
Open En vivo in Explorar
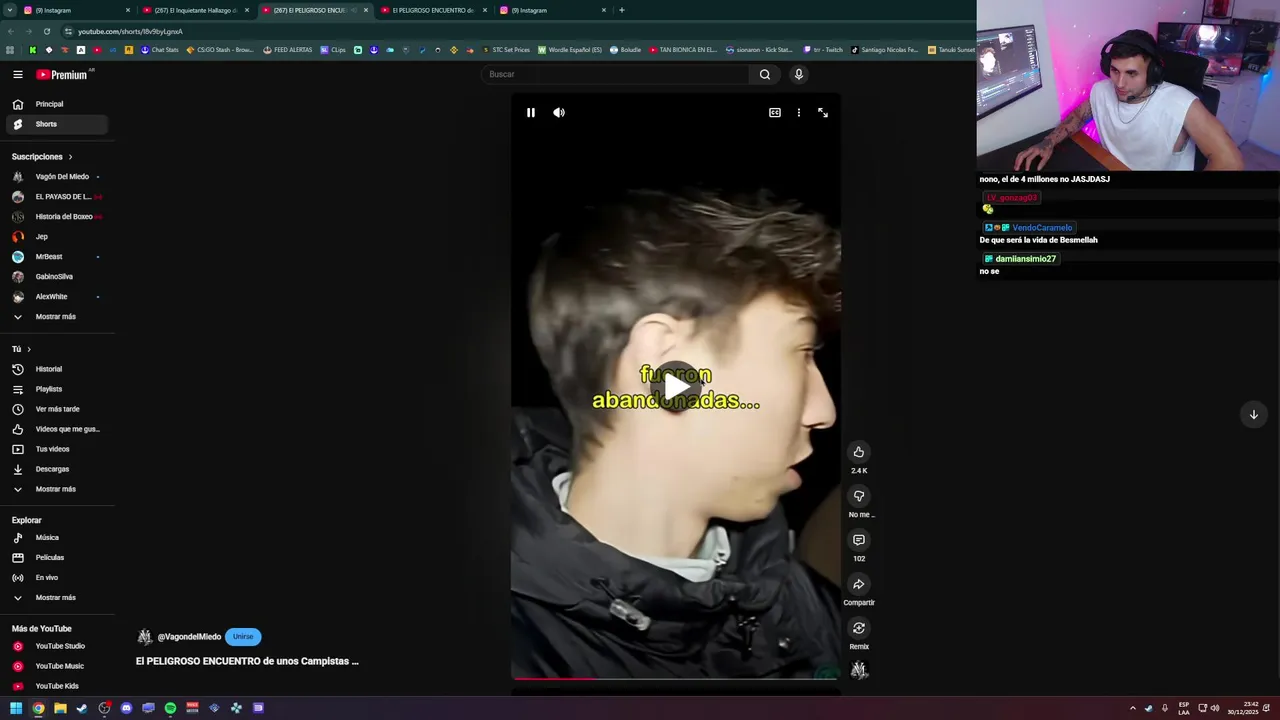point(57,578)
